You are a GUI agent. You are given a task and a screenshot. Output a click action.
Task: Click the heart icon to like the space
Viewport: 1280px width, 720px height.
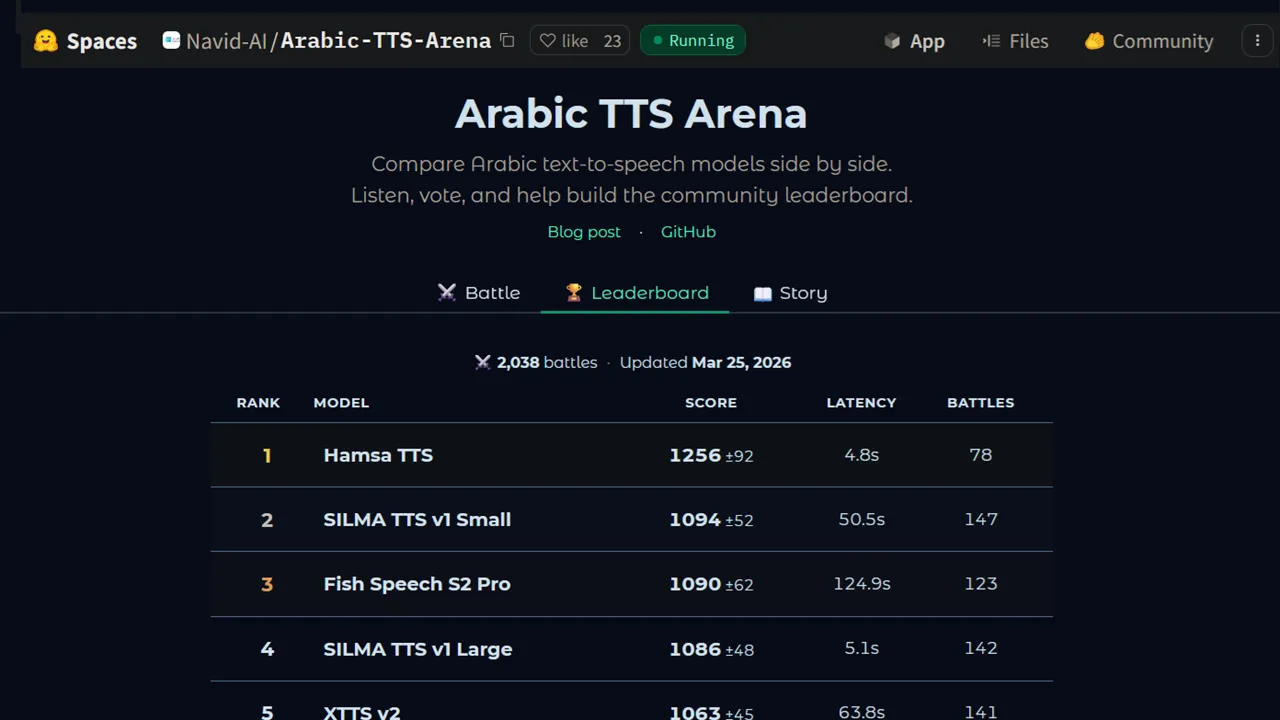pos(547,40)
